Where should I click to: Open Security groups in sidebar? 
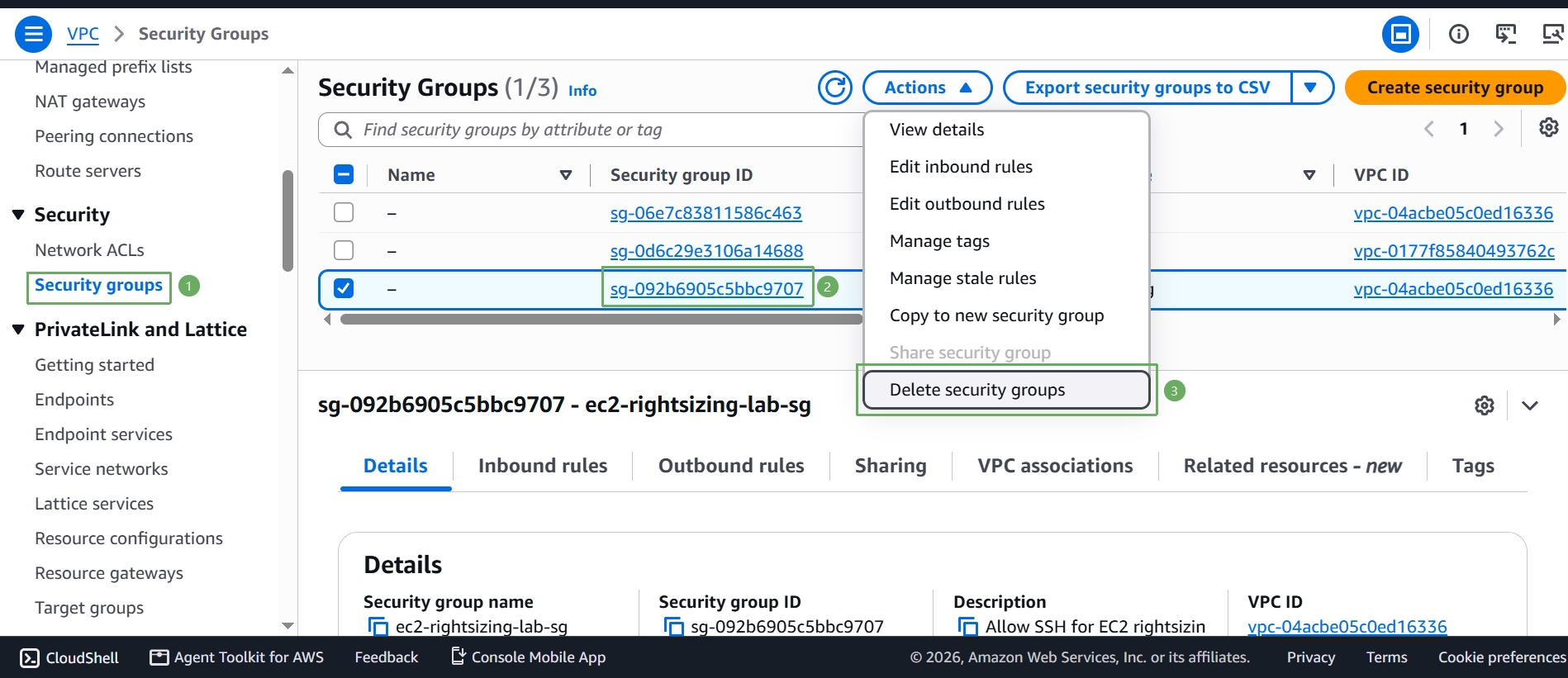point(98,285)
